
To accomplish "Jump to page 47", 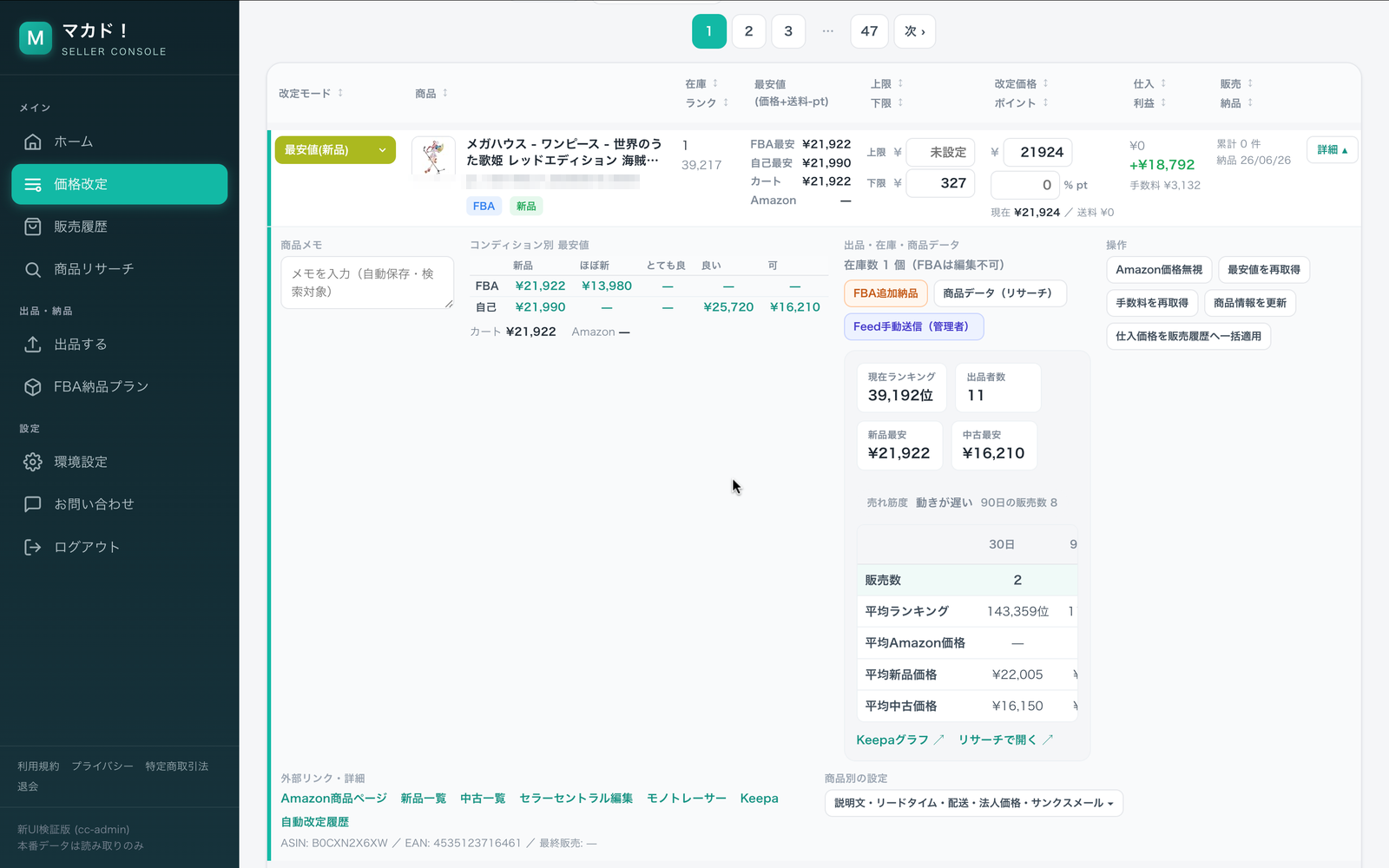I will point(869,31).
